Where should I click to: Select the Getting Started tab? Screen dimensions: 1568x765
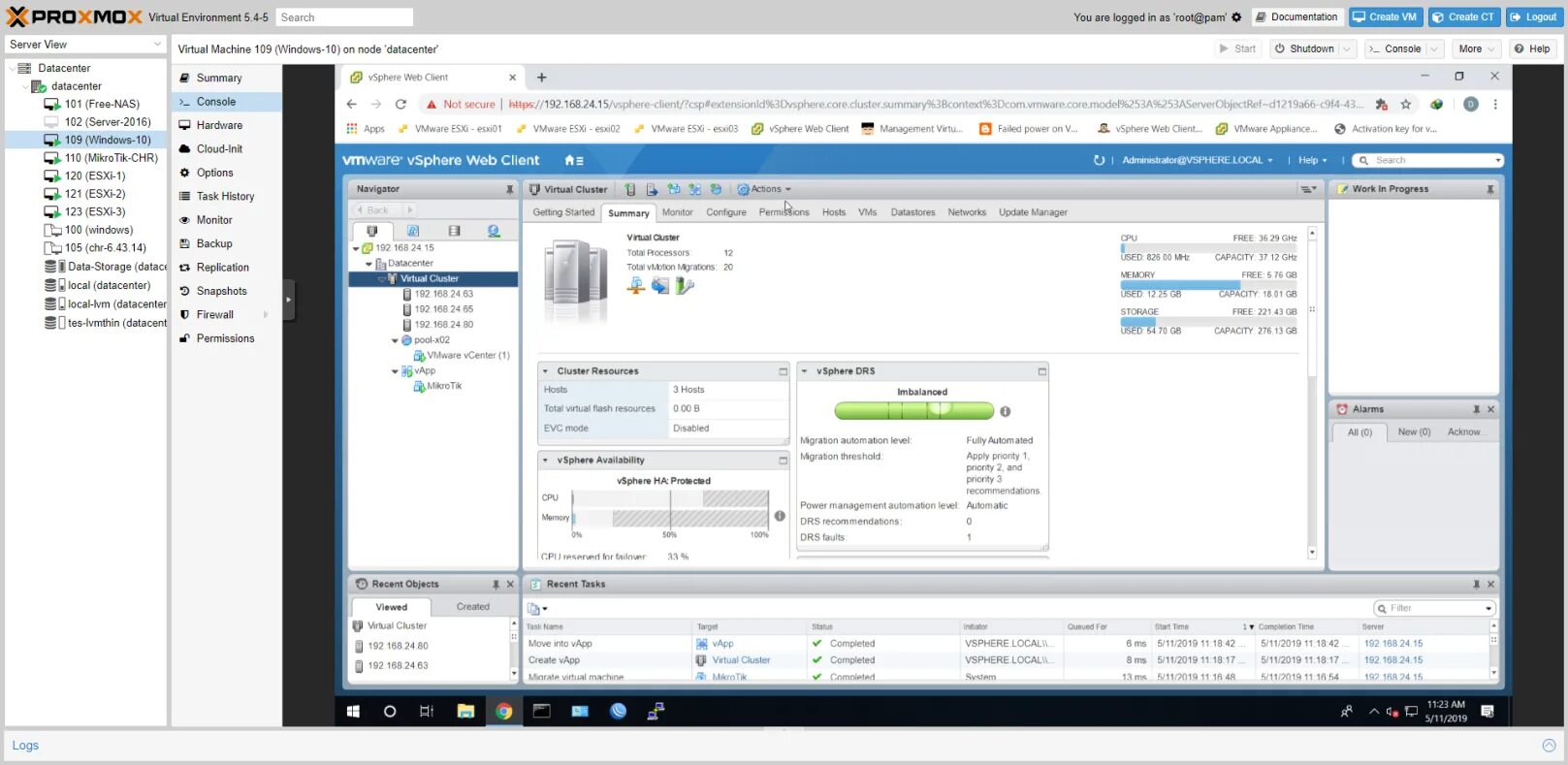click(x=563, y=212)
